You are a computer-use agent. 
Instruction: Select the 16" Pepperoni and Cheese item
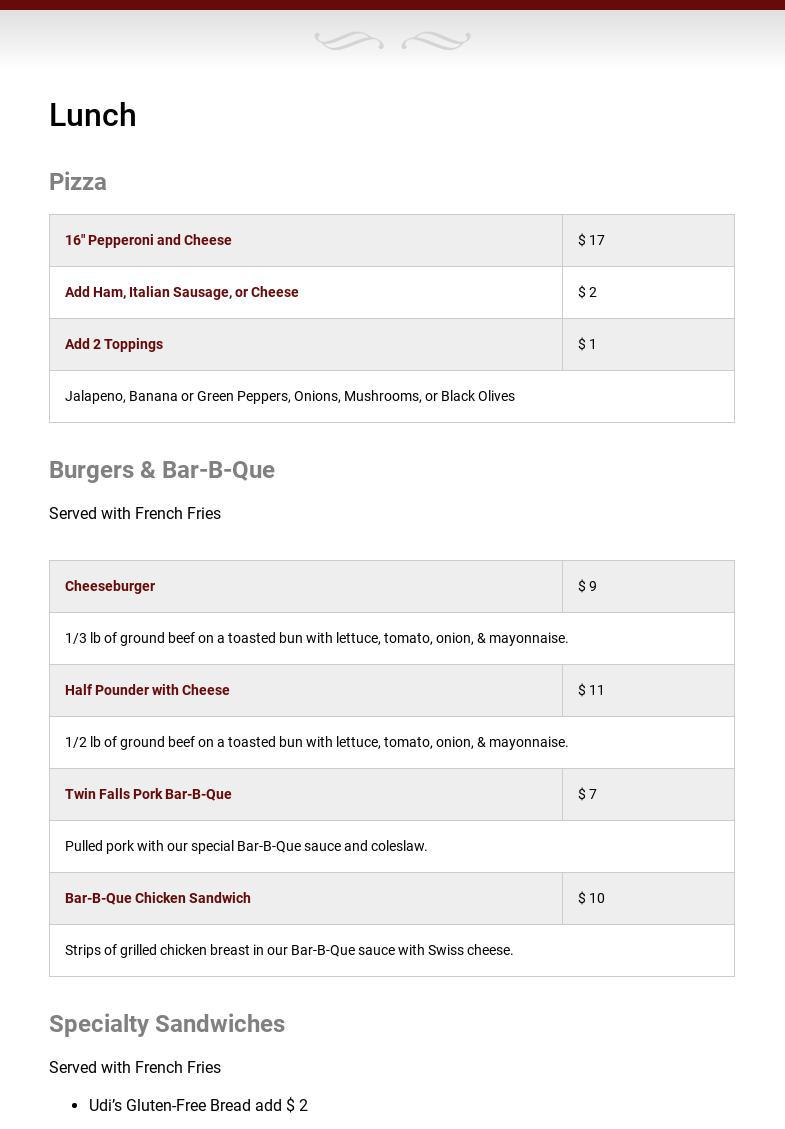click(x=148, y=240)
